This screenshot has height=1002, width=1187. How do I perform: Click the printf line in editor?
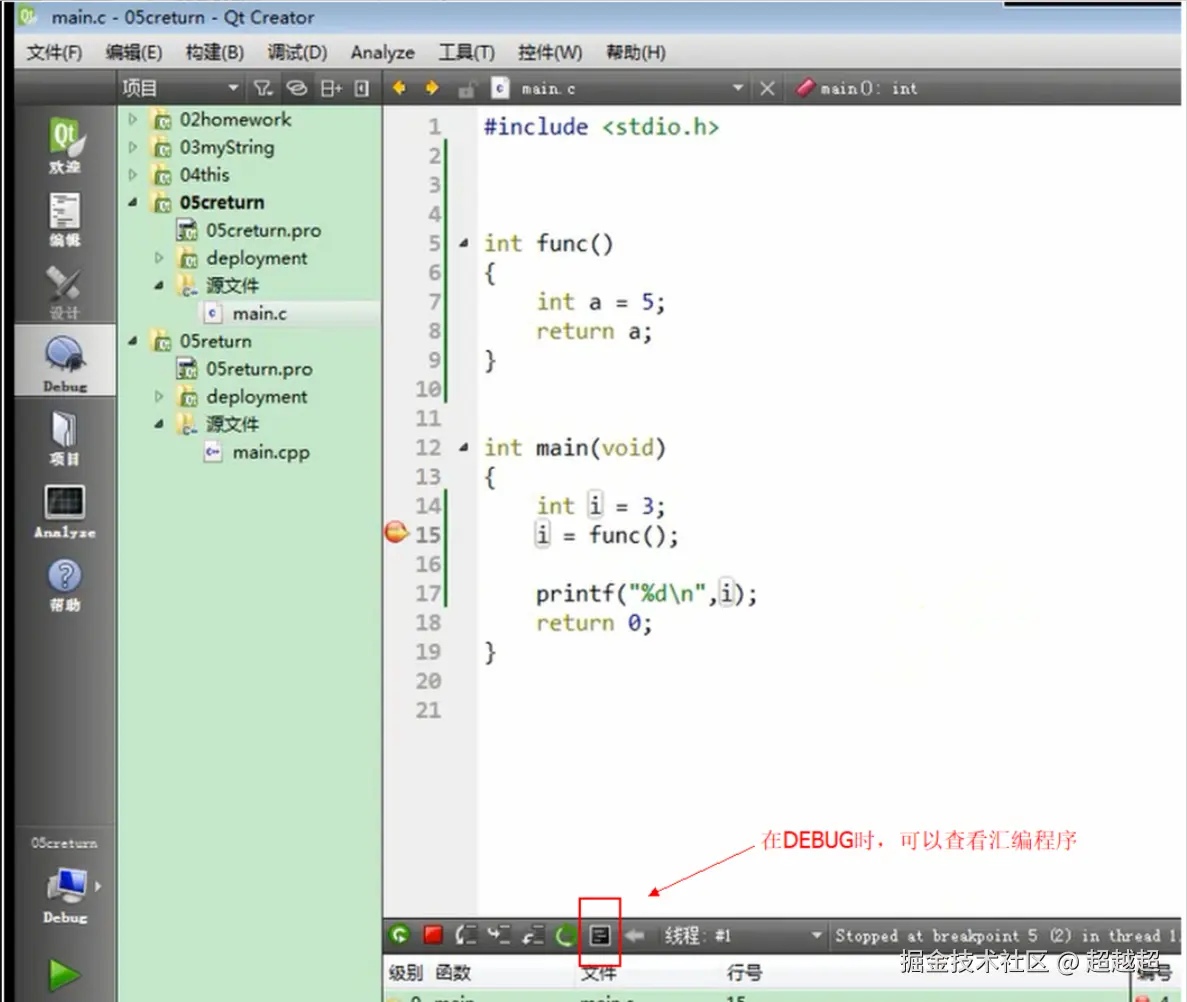[646, 593]
